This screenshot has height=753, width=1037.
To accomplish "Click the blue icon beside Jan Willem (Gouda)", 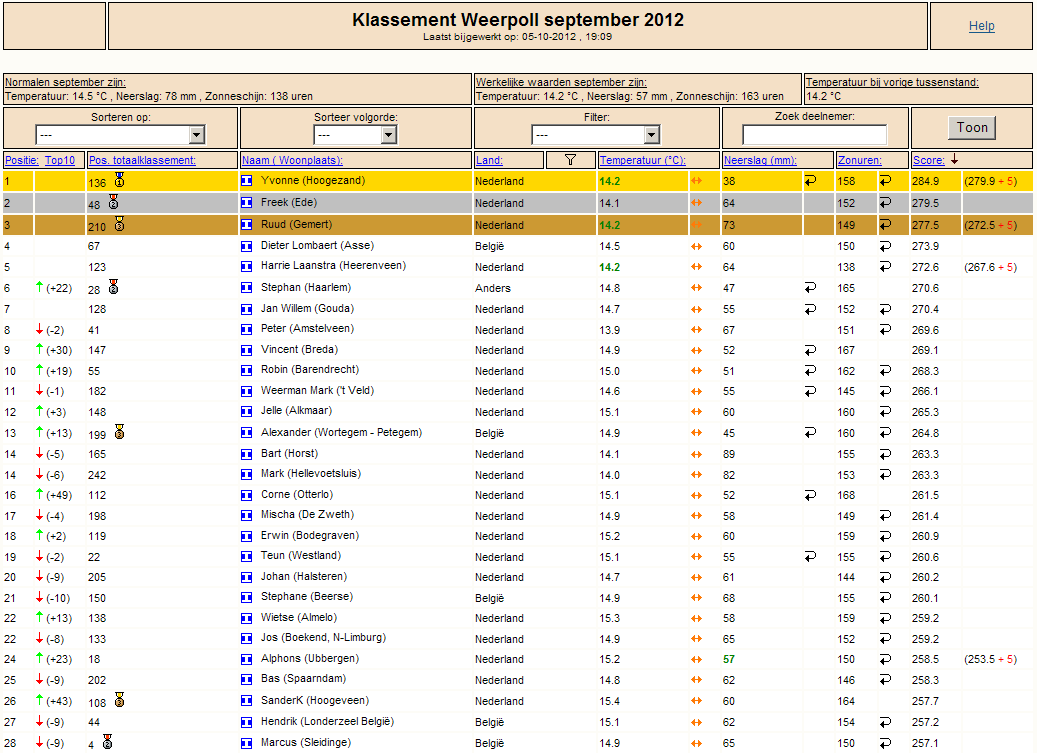I will [247, 309].
